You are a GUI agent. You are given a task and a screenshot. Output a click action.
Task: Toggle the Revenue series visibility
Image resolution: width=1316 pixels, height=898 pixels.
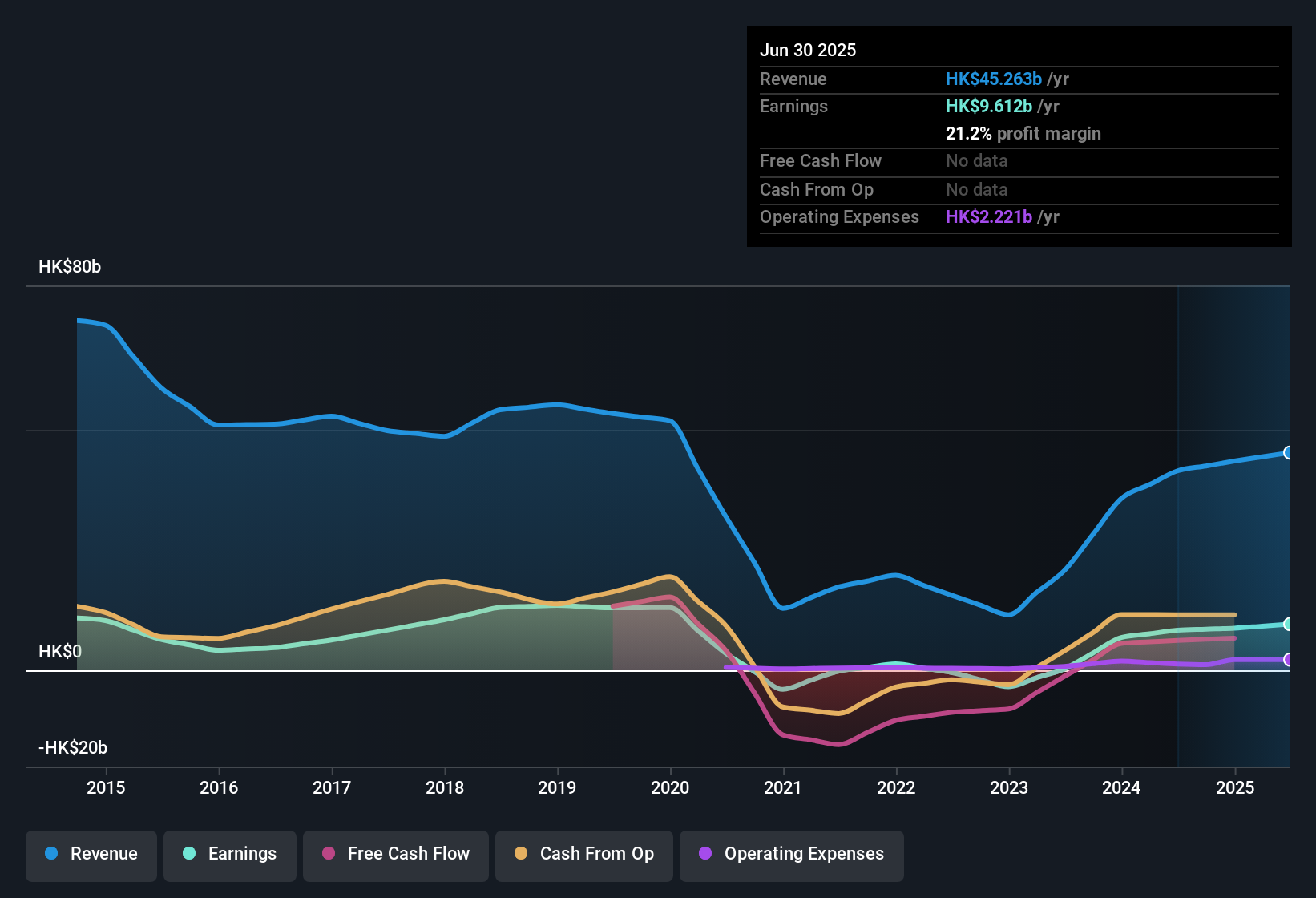click(x=91, y=854)
